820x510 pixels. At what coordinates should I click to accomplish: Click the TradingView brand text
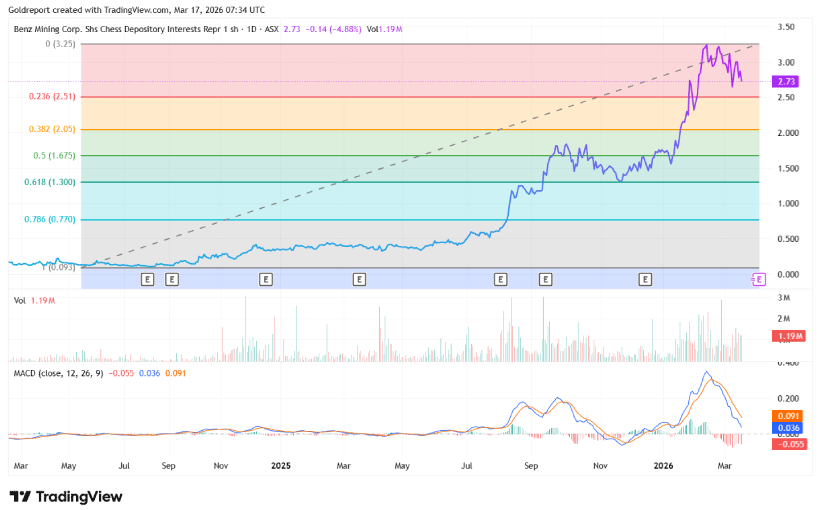pyautogui.click(x=79, y=496)
